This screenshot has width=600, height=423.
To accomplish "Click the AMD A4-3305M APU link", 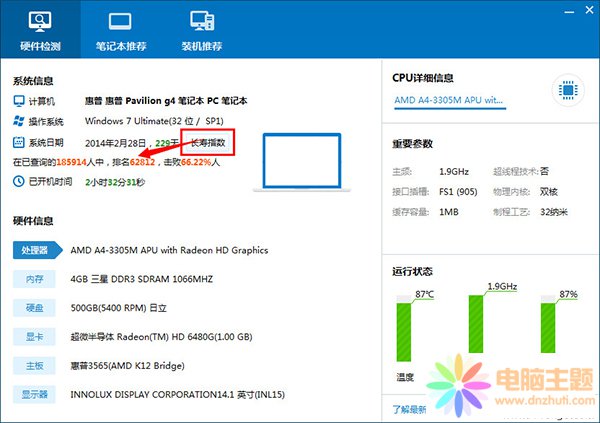I will tap(449, 100).
